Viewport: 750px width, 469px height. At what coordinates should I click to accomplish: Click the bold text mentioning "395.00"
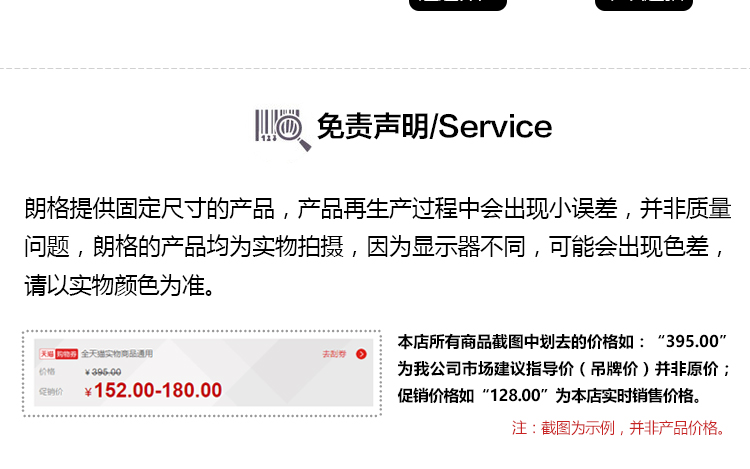[562, 341]
